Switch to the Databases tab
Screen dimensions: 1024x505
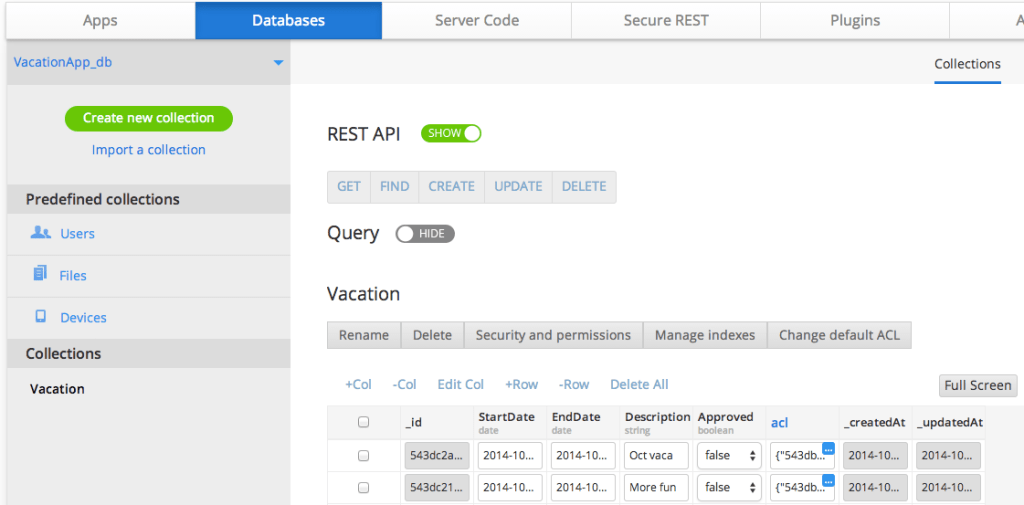(289, 20)
